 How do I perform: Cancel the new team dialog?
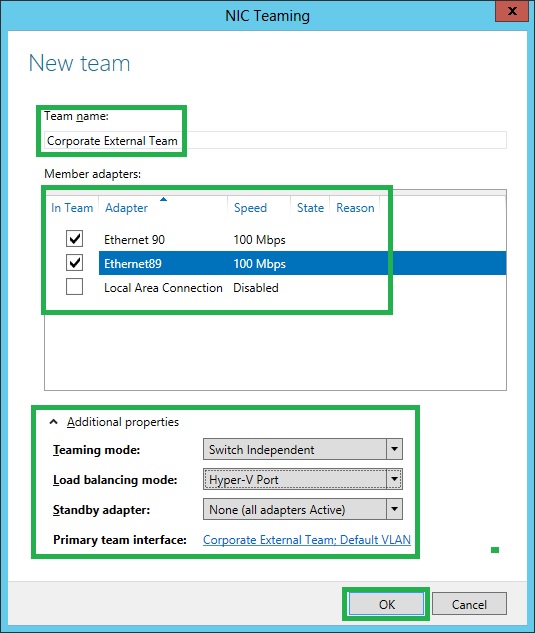click(469, 604)
